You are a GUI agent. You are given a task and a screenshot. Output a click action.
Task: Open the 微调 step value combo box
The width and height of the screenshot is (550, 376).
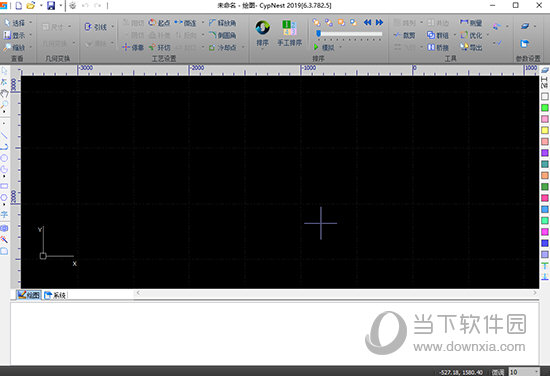pyautogui.click(x=524, y=372)
